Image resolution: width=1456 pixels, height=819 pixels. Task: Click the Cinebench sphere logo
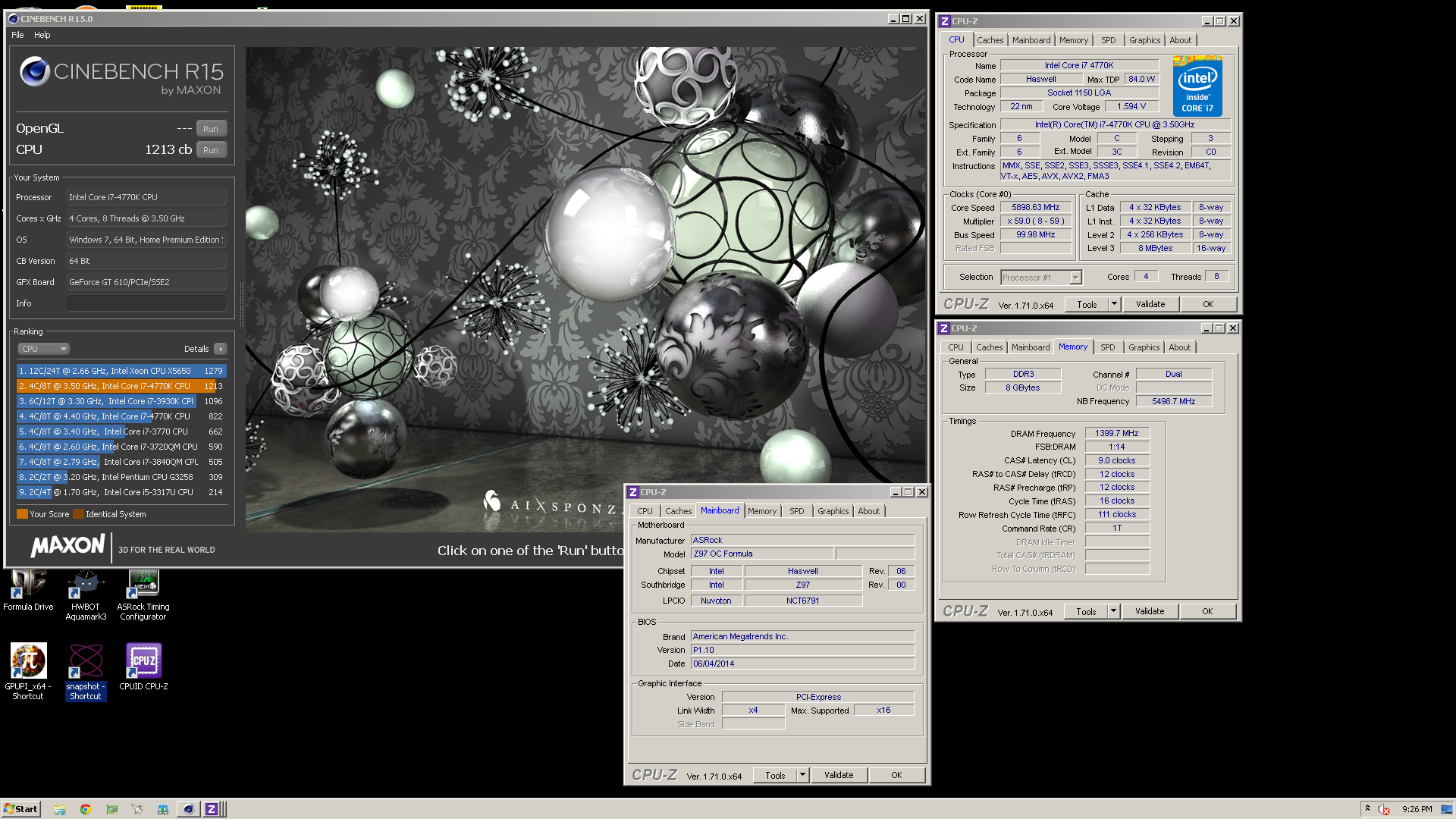coord(34,71)
